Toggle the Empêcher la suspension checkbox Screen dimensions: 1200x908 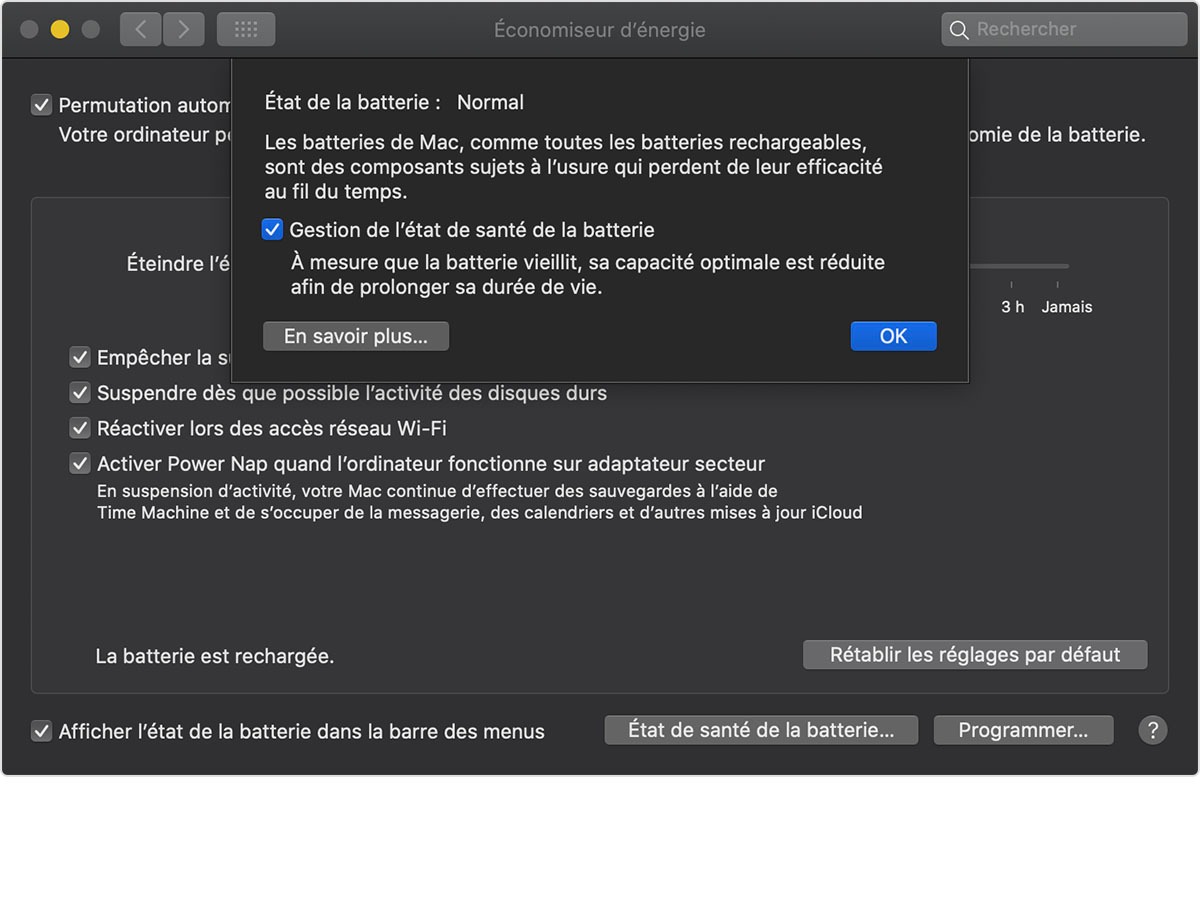80,357
